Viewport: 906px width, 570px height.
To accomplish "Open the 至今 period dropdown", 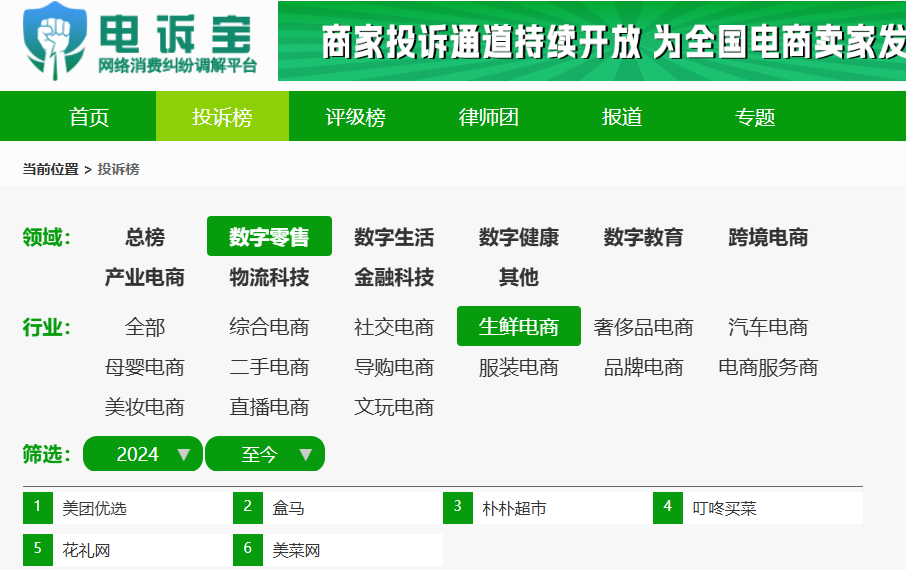I will (x=265, y=454).
